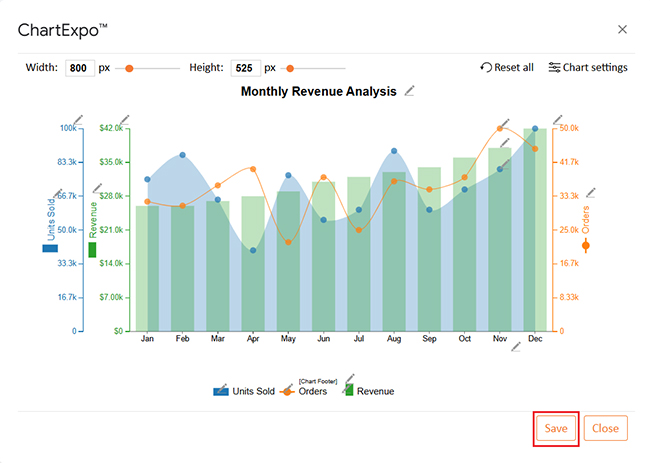Save the chart
This screenshot has height=463, width=650.
pos(556,428)
